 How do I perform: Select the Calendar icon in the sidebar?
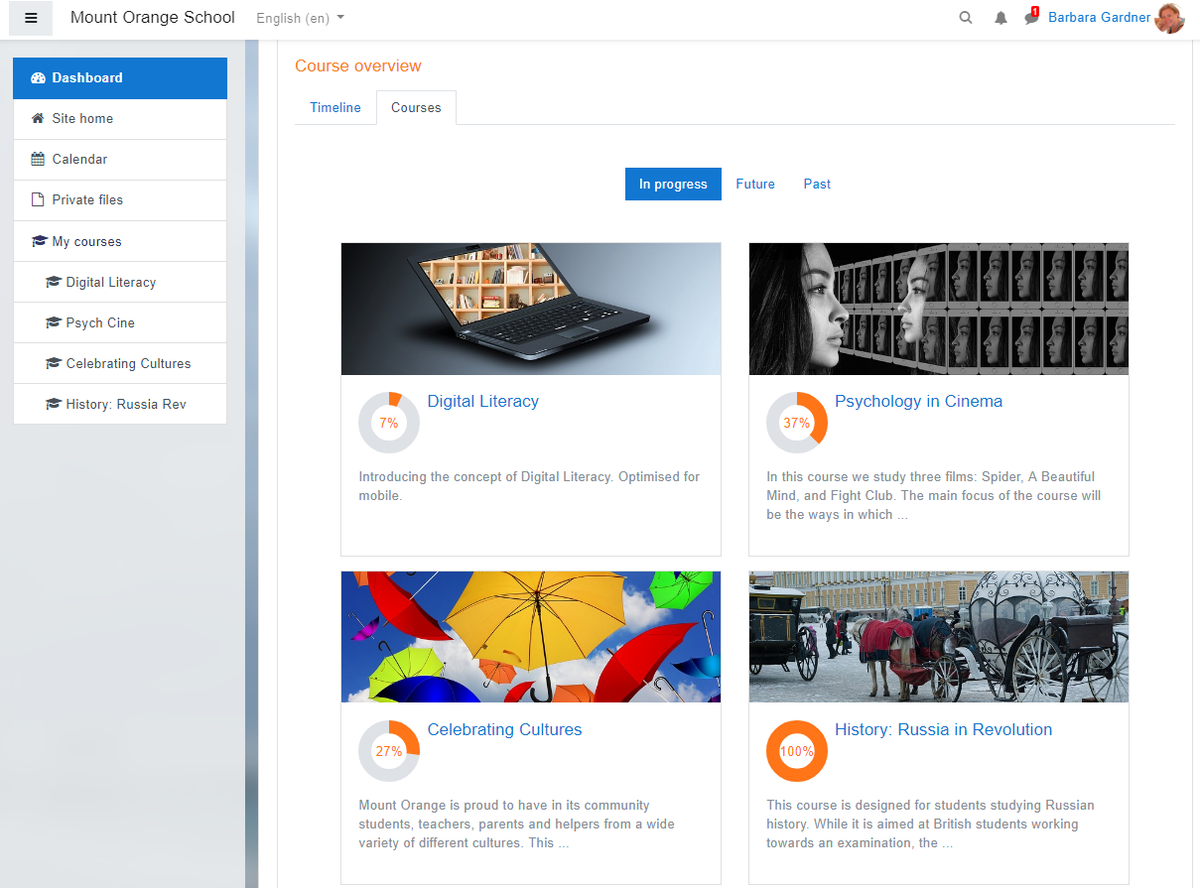(x=37, y=159)
